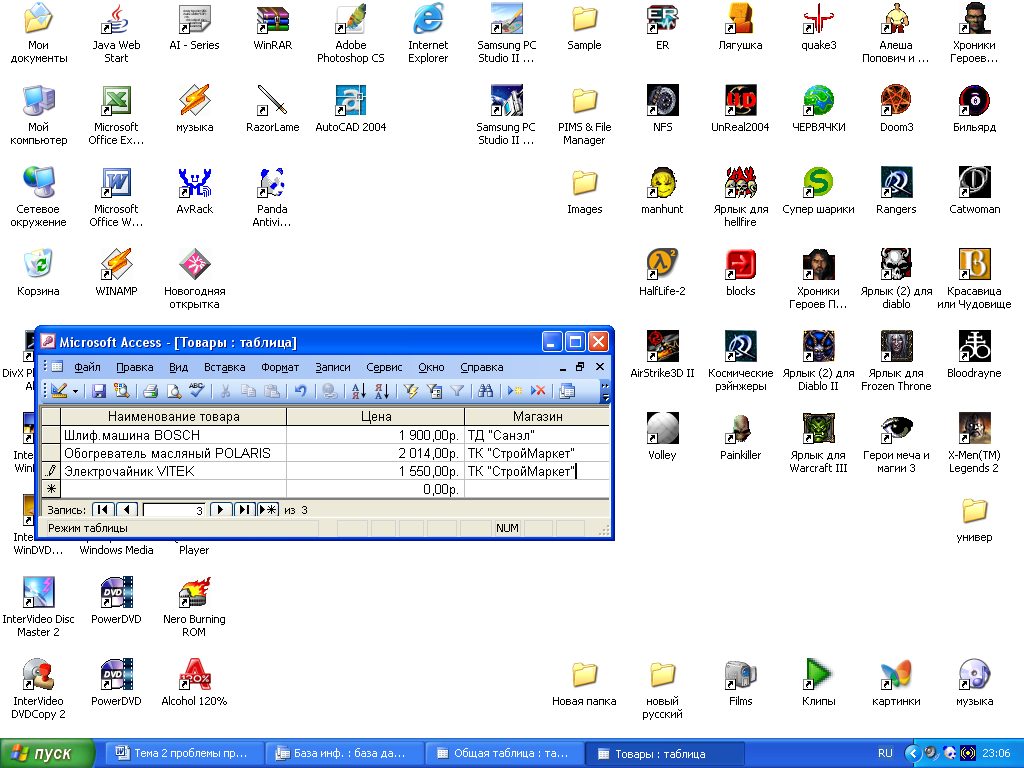Click cell "Шлиф.машина BOSCH"

tap(174, 435)
